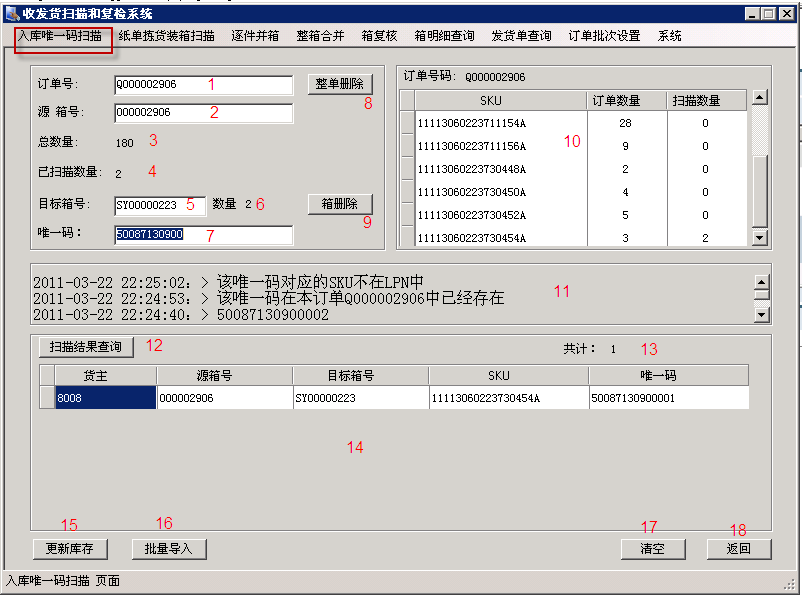Clear results with the 清空 button
Screen dimensions: 802x597
click(x=652, y=549)
